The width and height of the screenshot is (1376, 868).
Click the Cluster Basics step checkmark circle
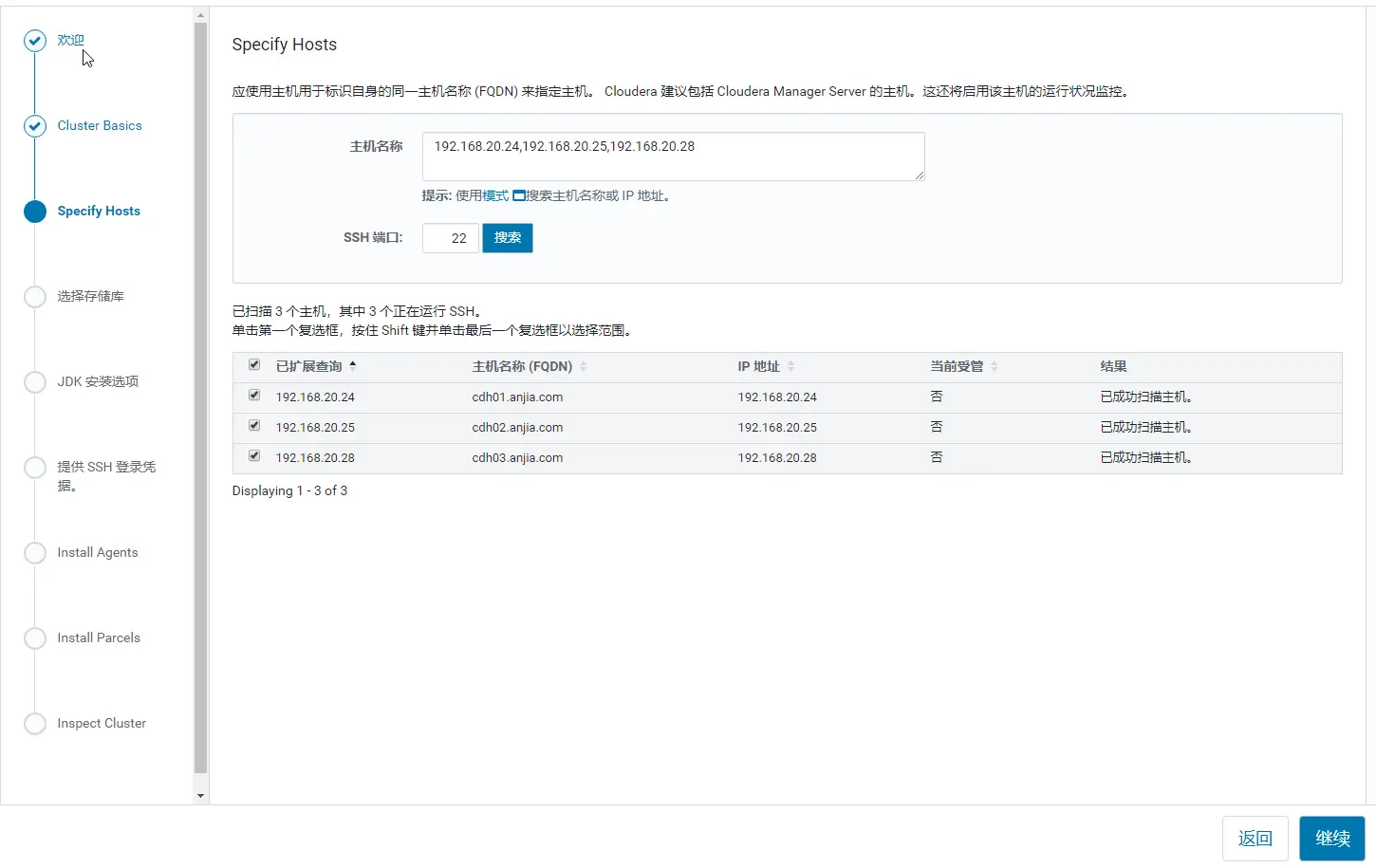point(35,126)
